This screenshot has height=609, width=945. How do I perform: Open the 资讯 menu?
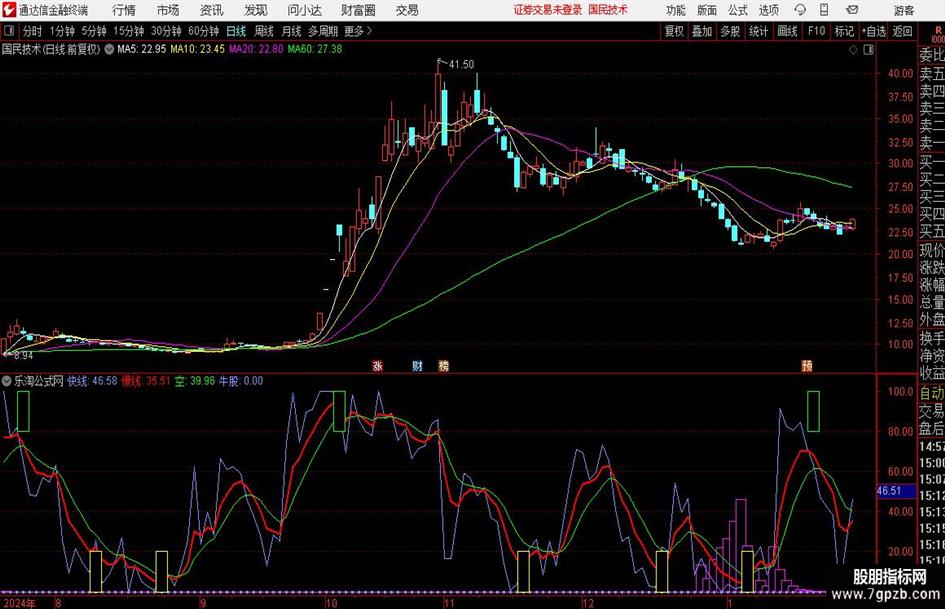point(212,10)
